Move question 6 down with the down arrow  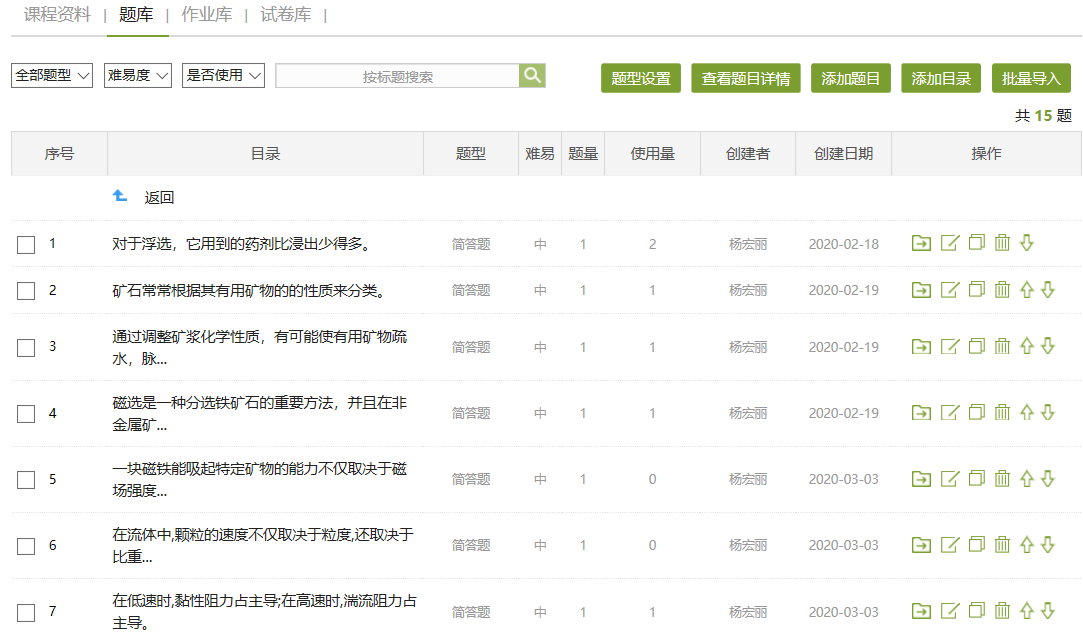1048,545
